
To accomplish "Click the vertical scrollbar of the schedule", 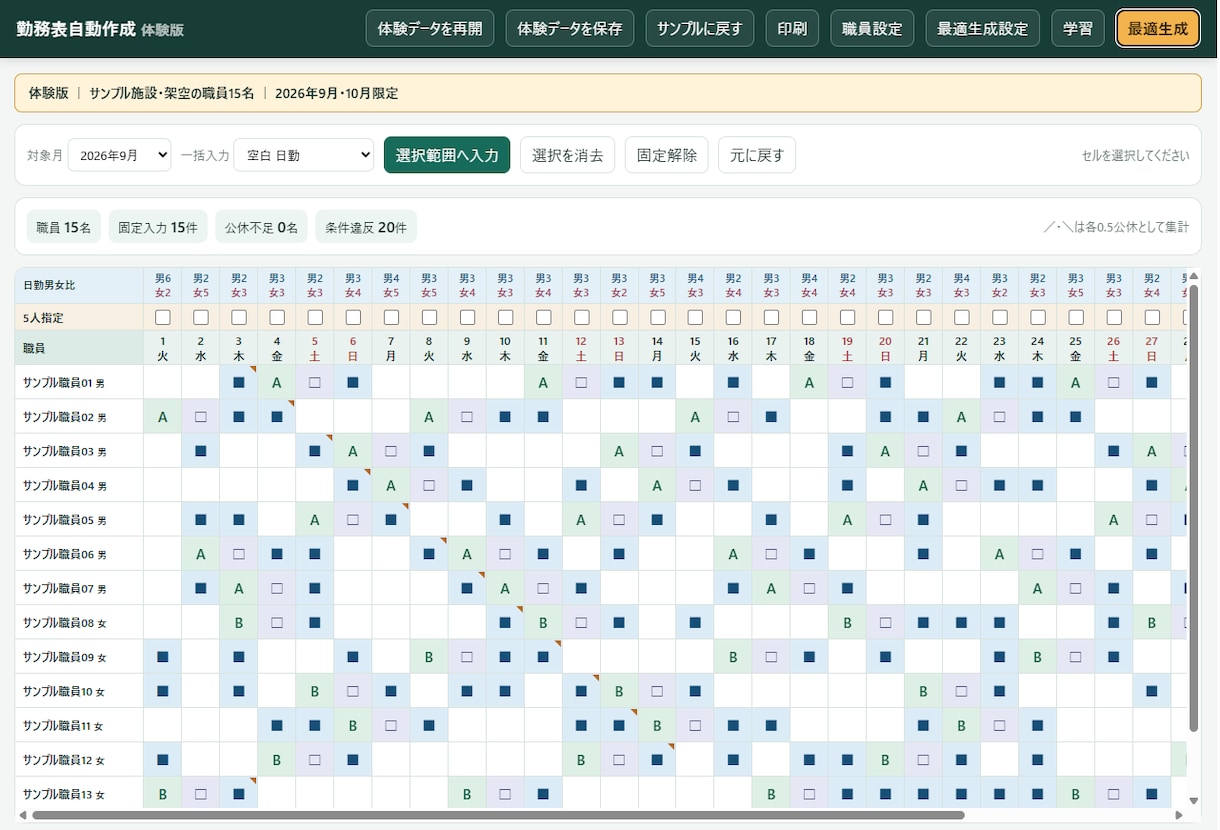I will (x=1192, y=508).
